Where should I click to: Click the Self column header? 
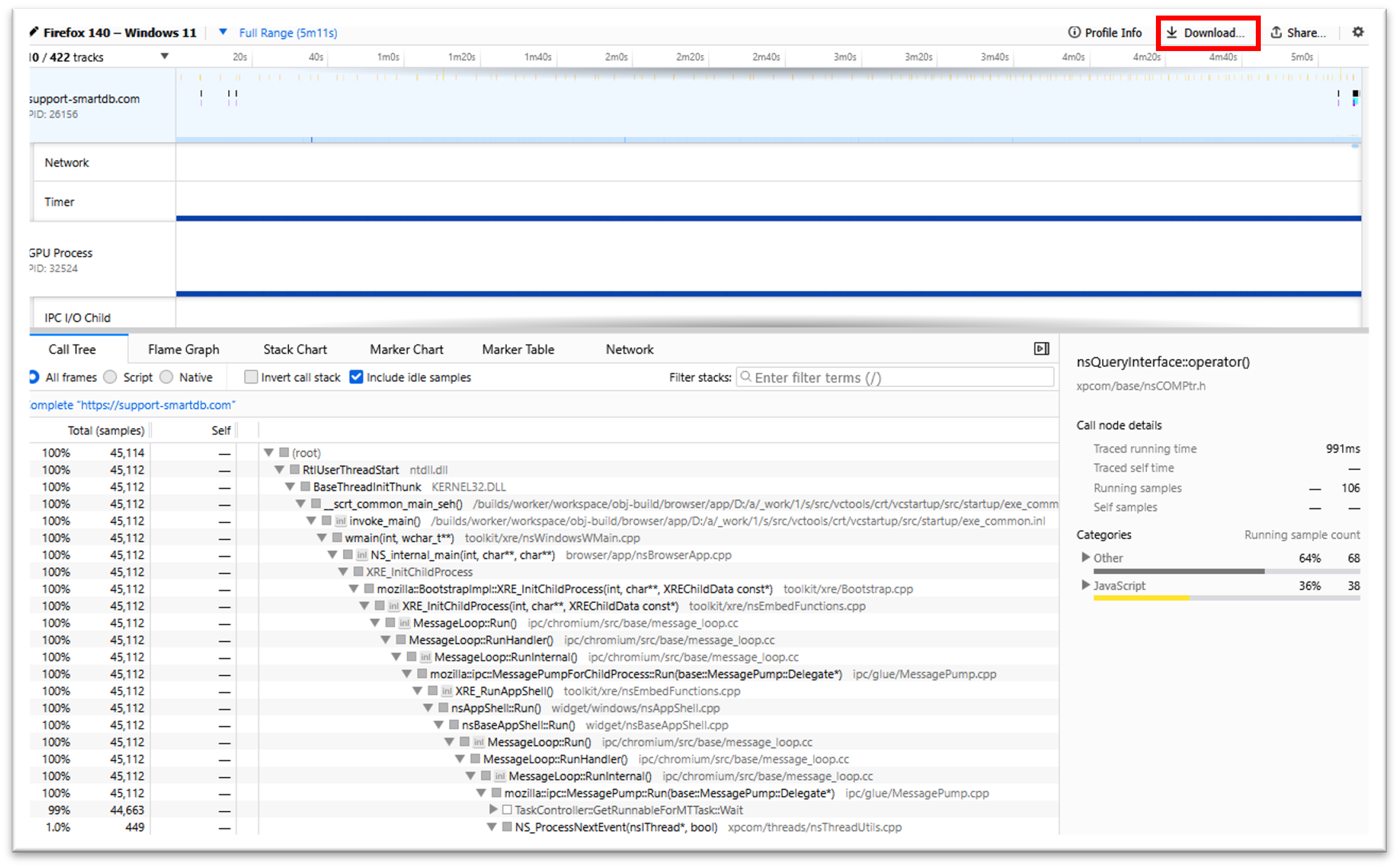point(220,430)
